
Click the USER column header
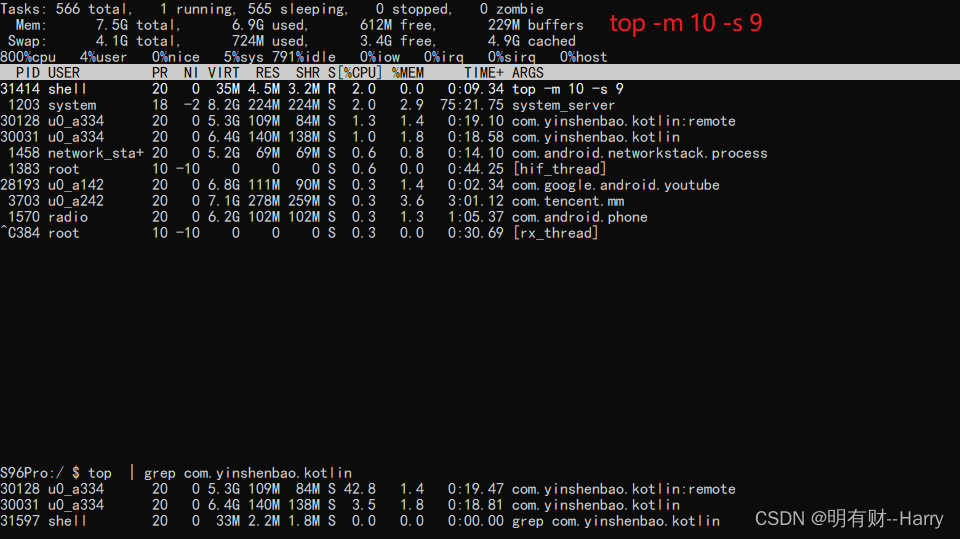pyautogui.click(x=64, y=73)
